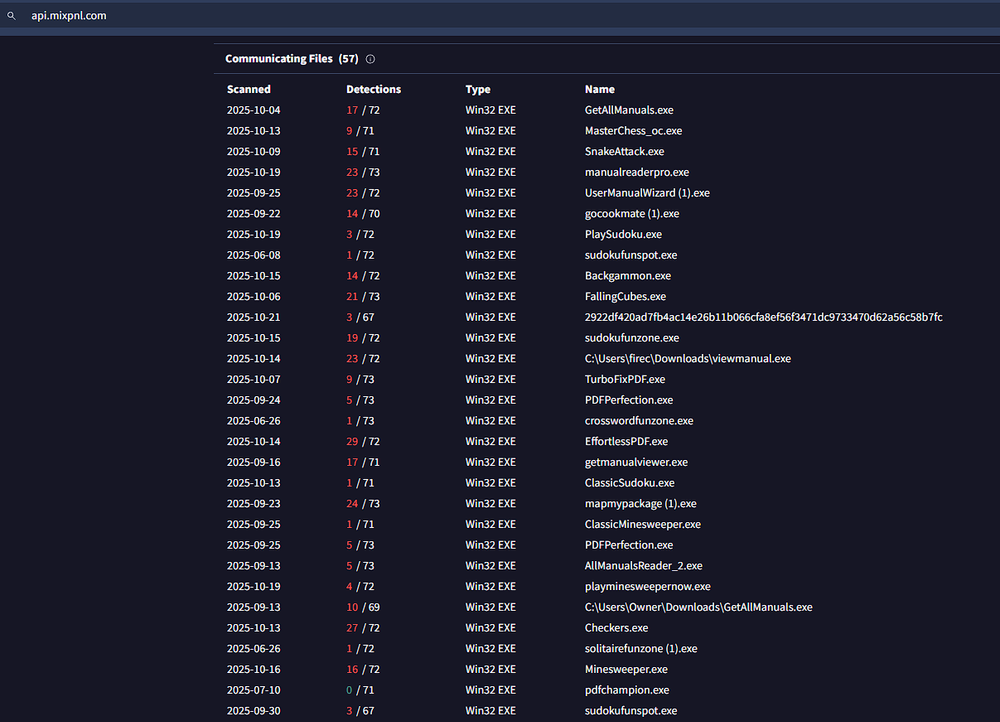1000x722 pixels.
Task: Select pdfchampion.exe in the list
Action: [x=626, y=690]
